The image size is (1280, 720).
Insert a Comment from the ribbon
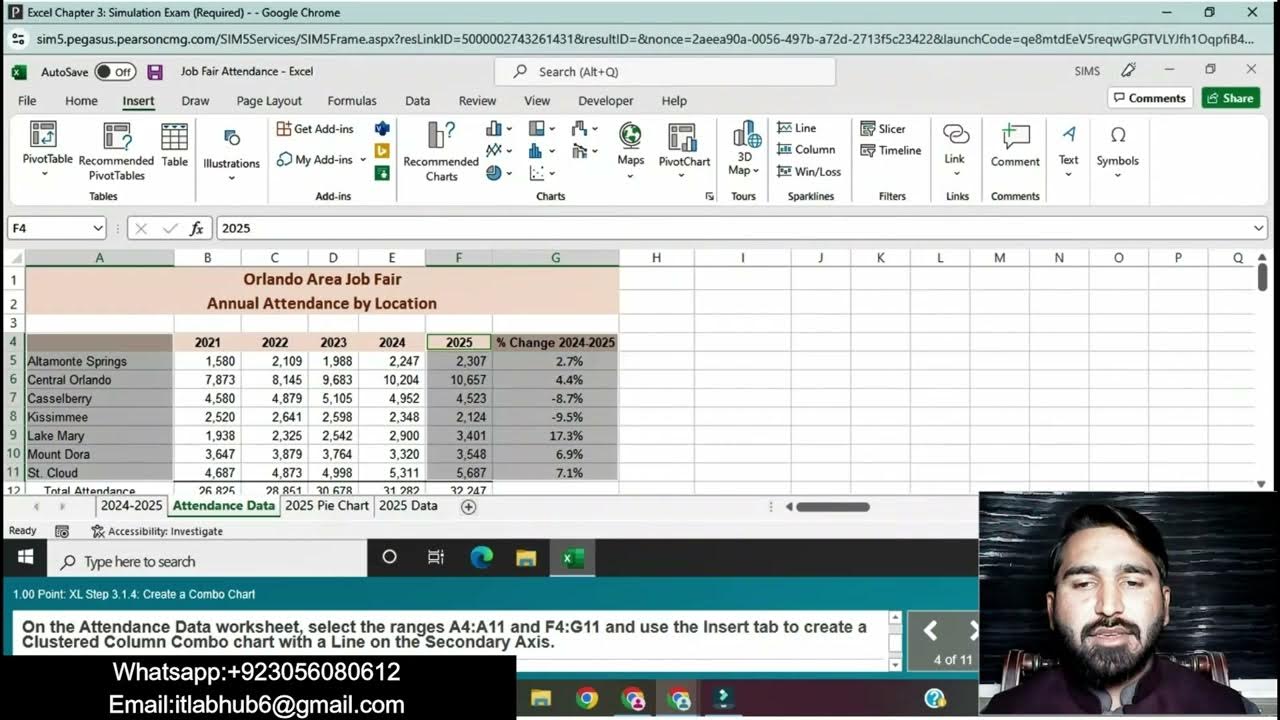pyautogui.click(x=1015, y=146)
